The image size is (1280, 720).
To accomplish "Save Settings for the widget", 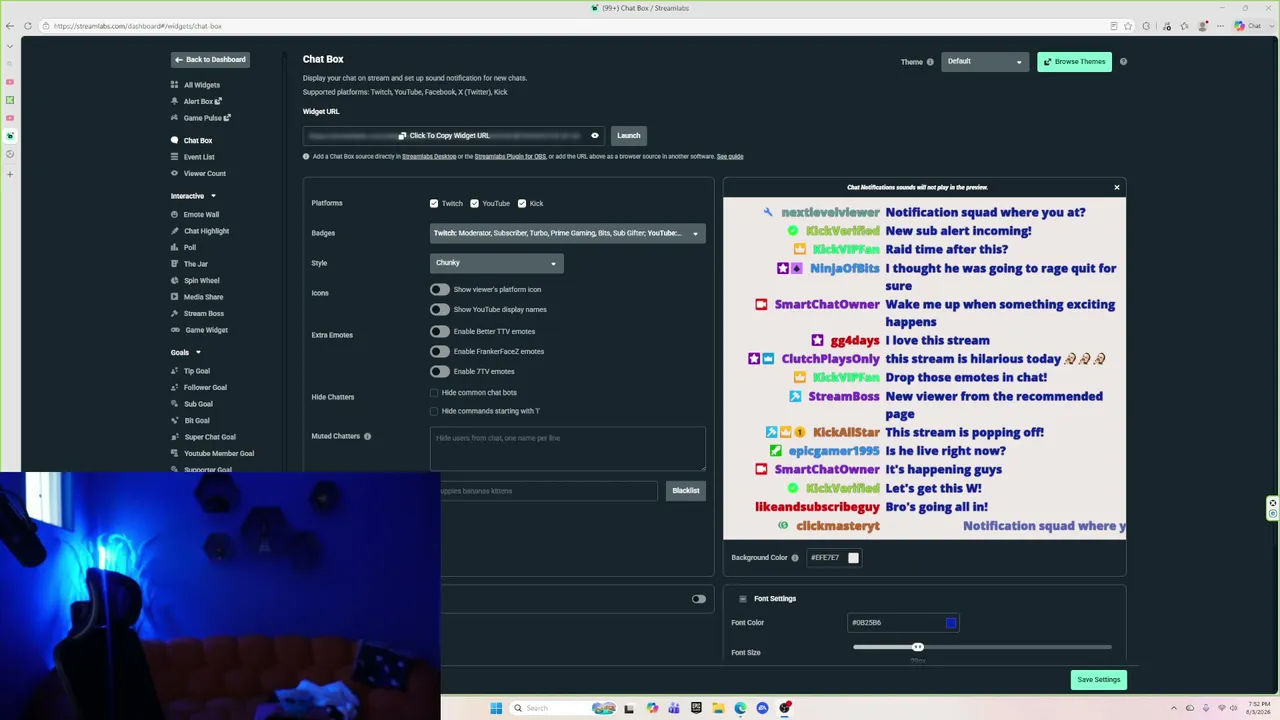I will [1098, 680].
